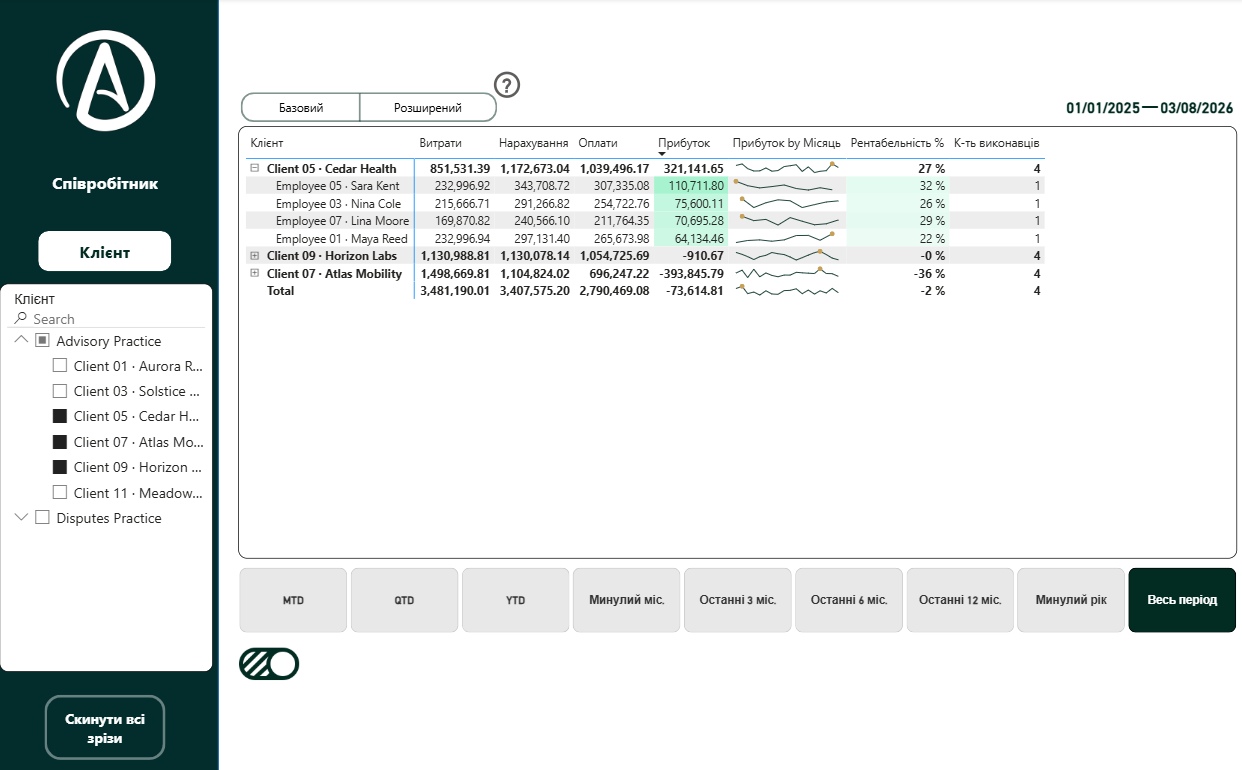The image size is (1242, 770).
Task: Click the Прибуток by Місяць column header
Action: click(x=787, y=143)
